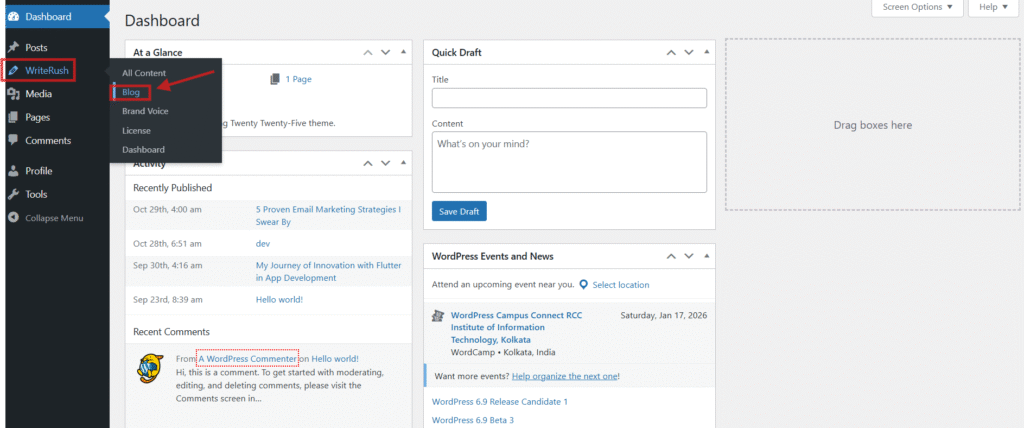Open the dev post link
Image resolution: width=1024 pixels, height=428 pixels.
[263, 244]
